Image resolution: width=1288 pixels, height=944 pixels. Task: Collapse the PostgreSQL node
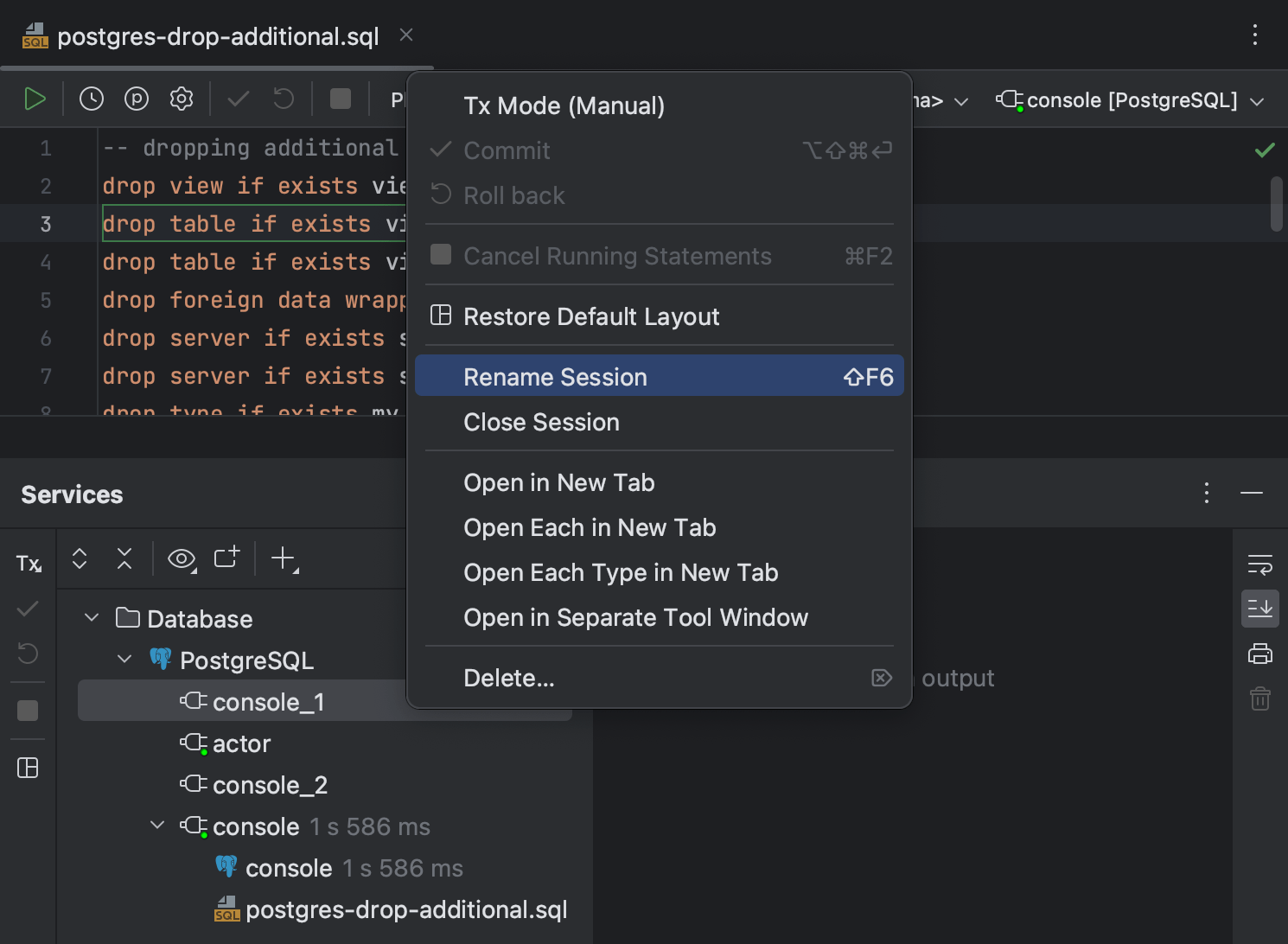click(x=124, y=659)
